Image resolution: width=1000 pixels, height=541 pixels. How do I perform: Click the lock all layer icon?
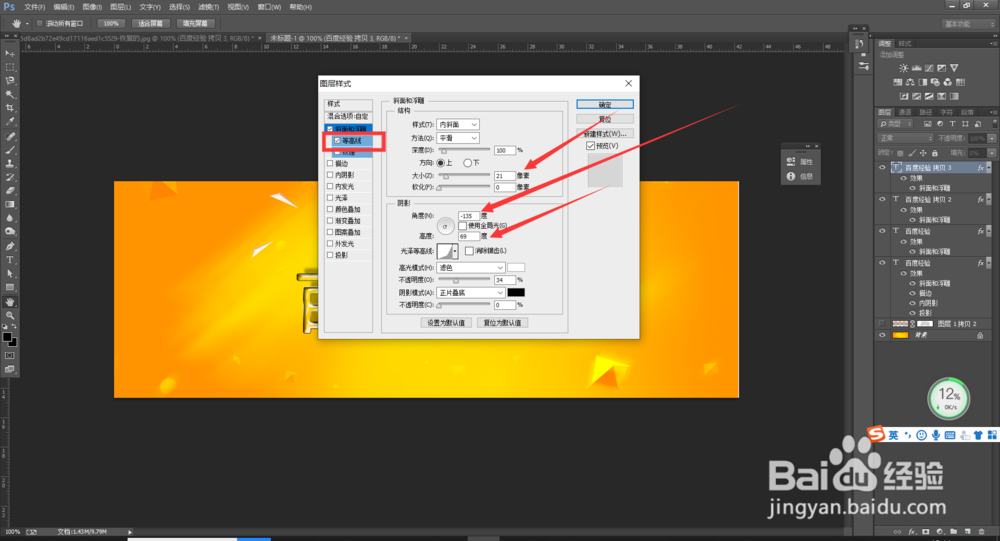934,153
